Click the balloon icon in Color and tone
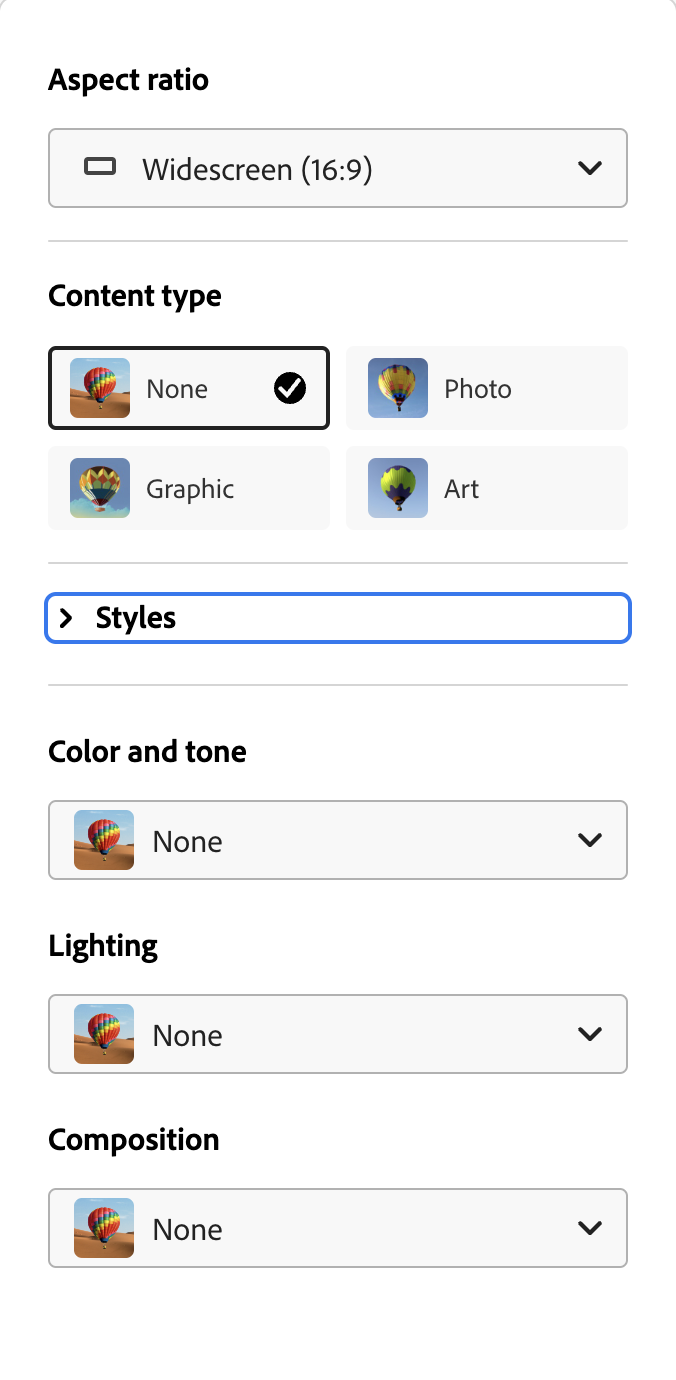Image resolution: width=676 pixels, height=1380 pixels. click(104, 840)
